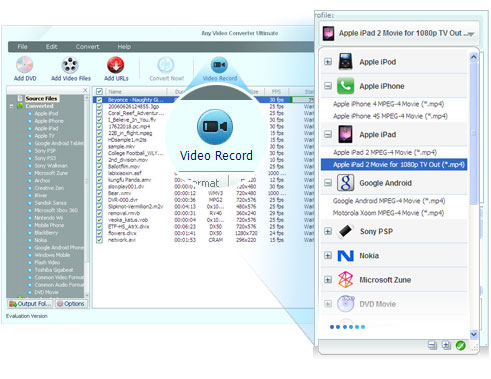Click the Add URLs download icon

click(116, 65)
